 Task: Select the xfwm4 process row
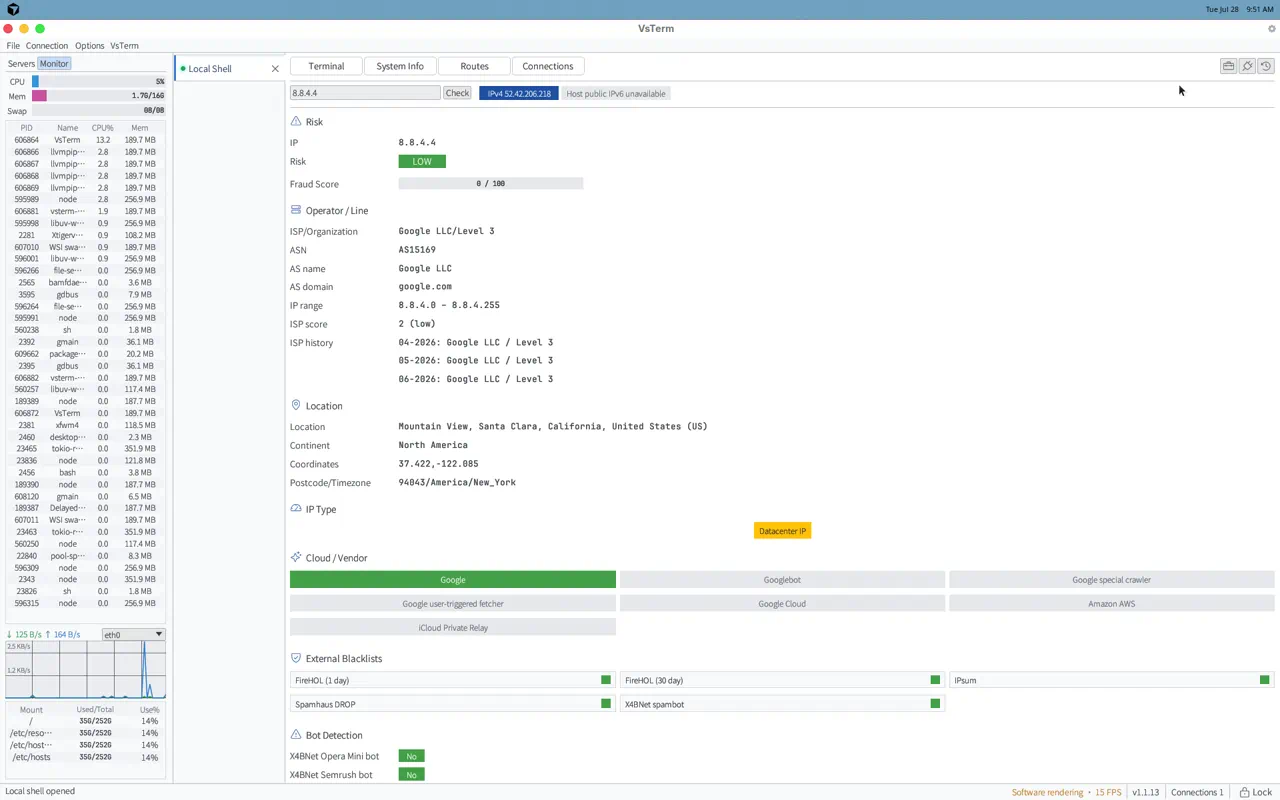pos(86,425)
